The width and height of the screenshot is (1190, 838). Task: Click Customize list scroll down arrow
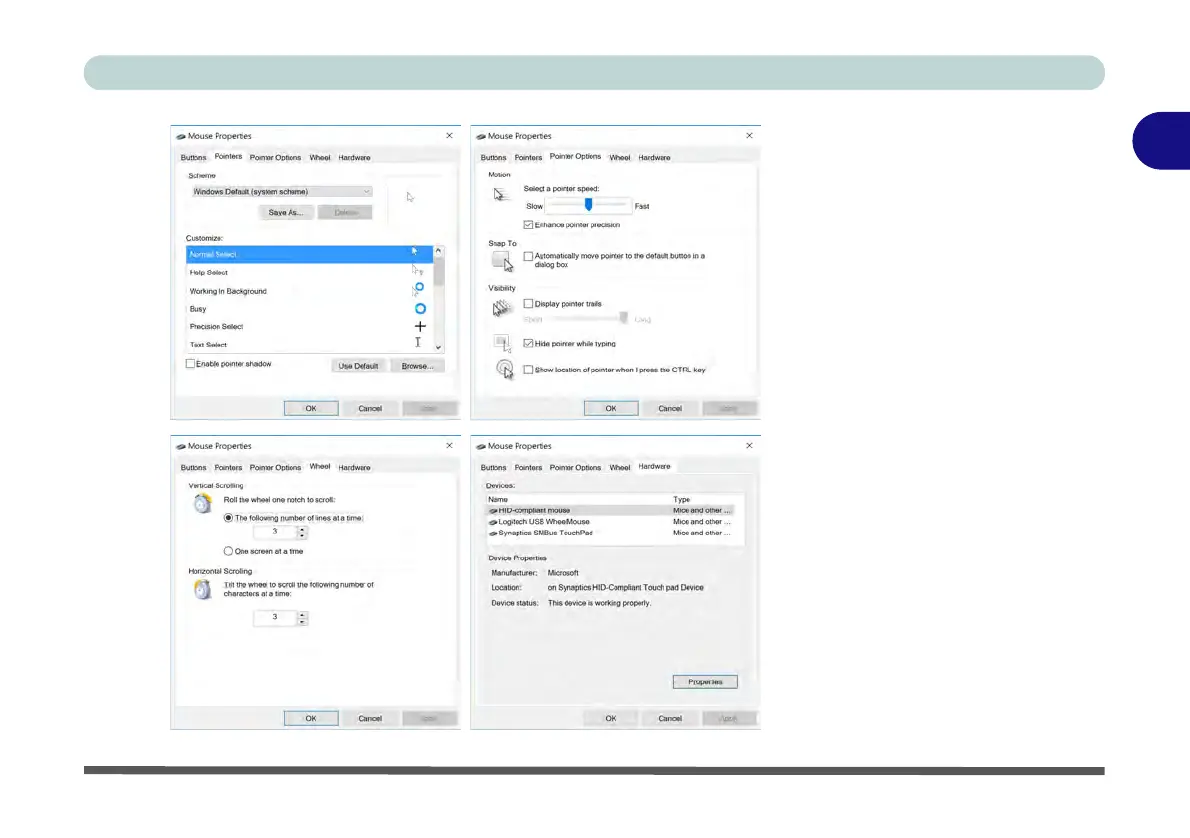[438, 347]
